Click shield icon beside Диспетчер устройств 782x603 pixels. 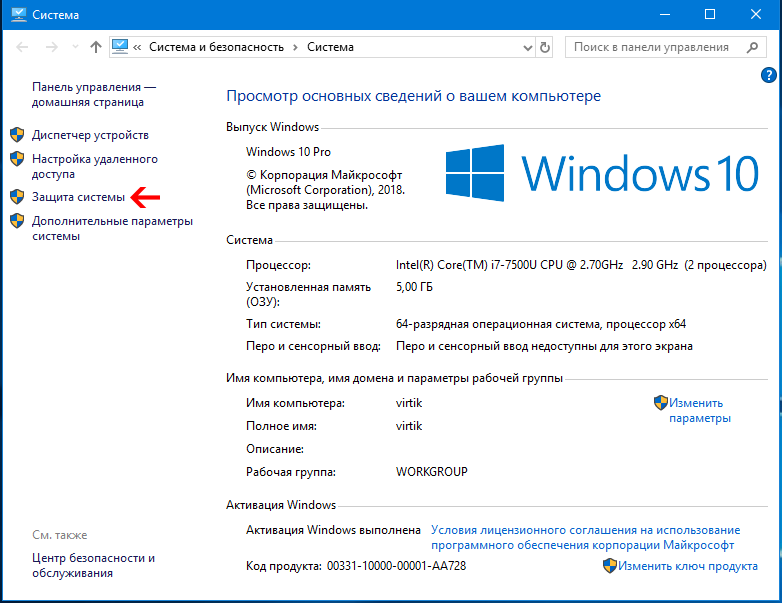17,135
